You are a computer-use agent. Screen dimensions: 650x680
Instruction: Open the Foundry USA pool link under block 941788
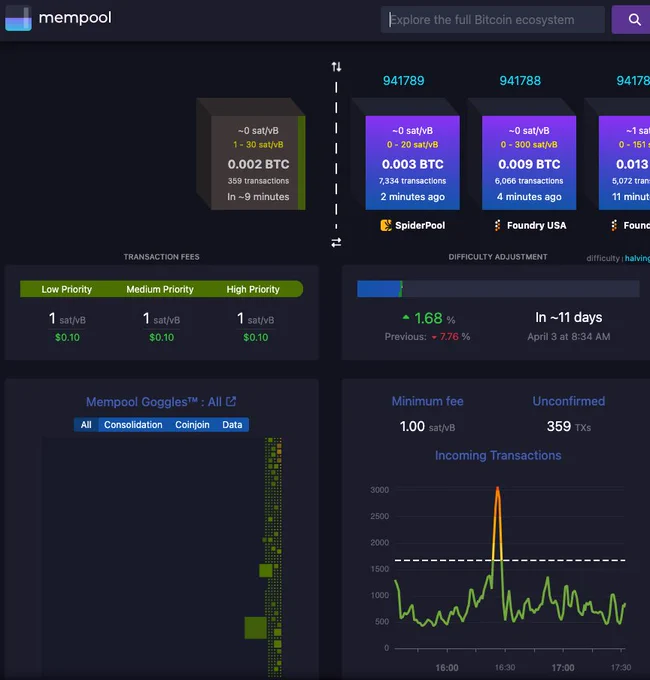click(x=536, y=226)
